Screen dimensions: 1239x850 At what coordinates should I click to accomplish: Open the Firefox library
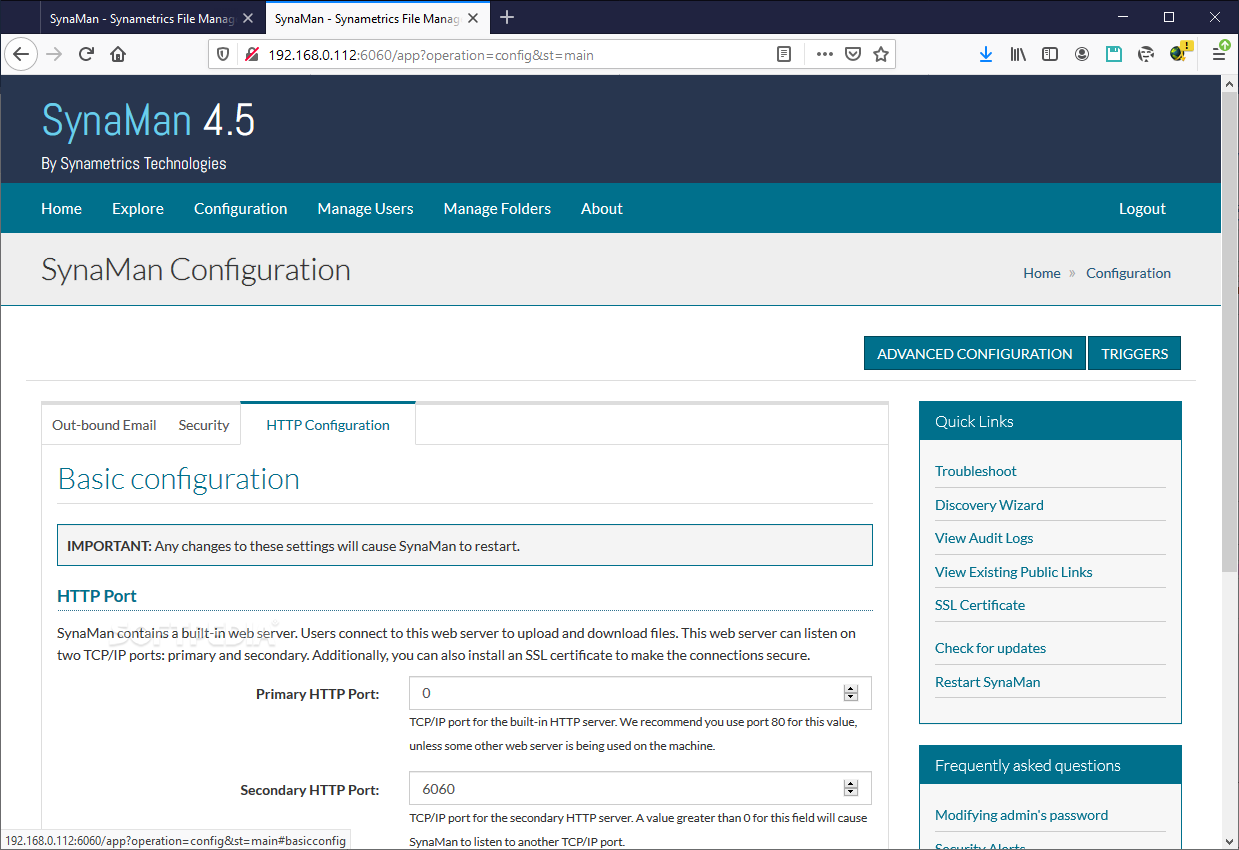point(1018,54)
